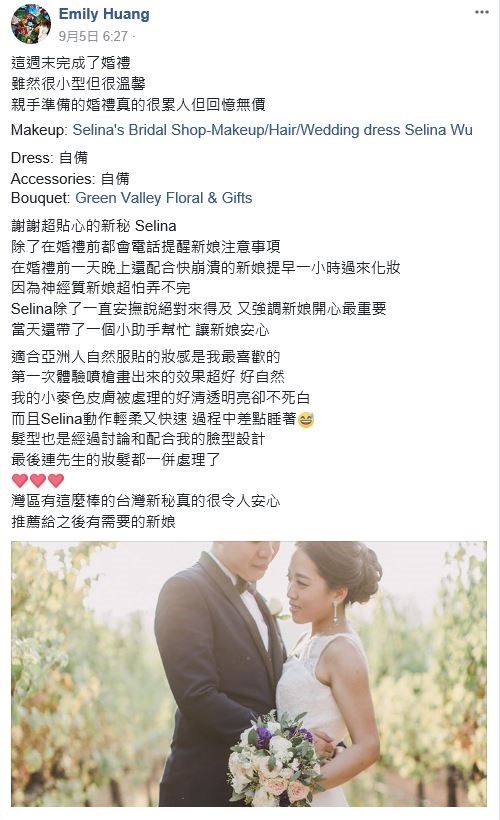Click the "Makeup:" label text
This screenshot has width=500, height=820.
(x=39, y=130)
